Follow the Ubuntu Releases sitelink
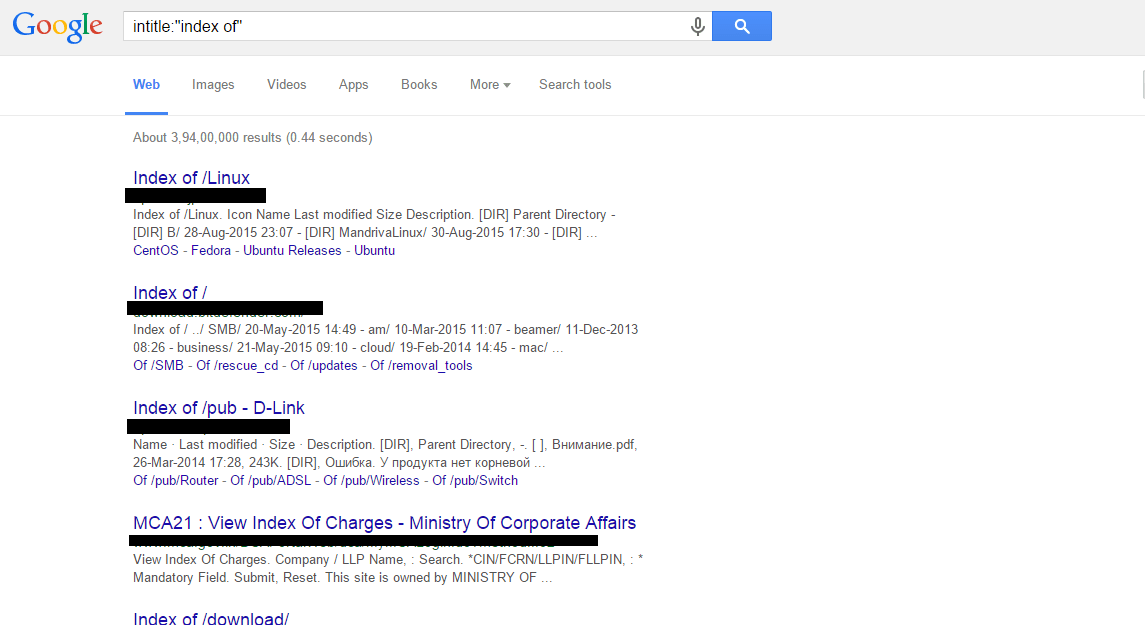The height and width of the screenshot is (625, 1145). [292, 250]
